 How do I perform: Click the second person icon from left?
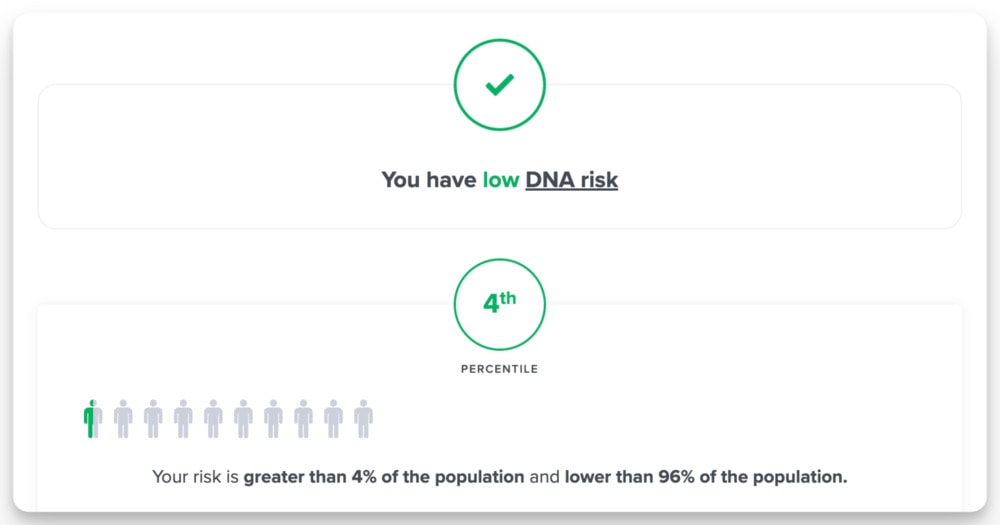tap(123, 418)
